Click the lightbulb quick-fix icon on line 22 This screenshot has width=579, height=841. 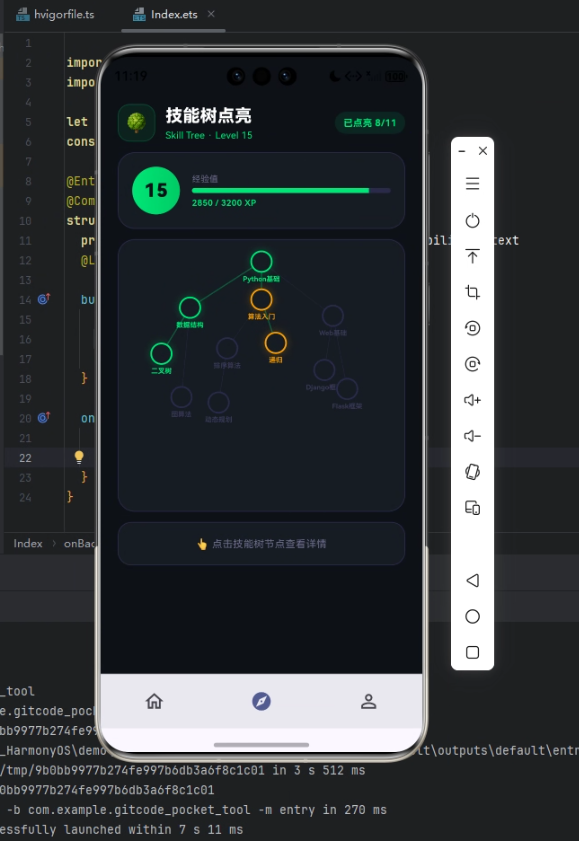[79, 457]
